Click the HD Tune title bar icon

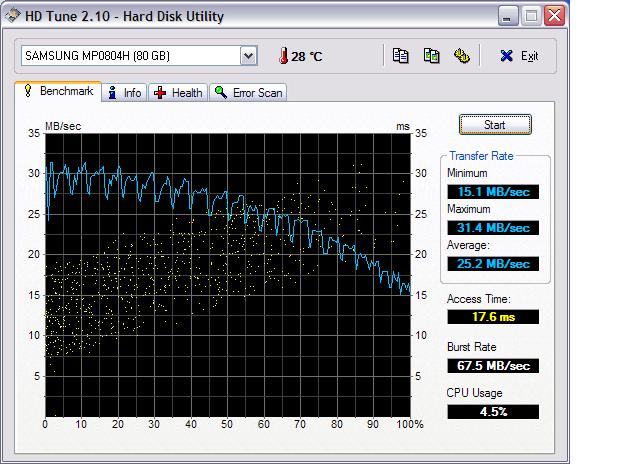click(x=12, y=16)
